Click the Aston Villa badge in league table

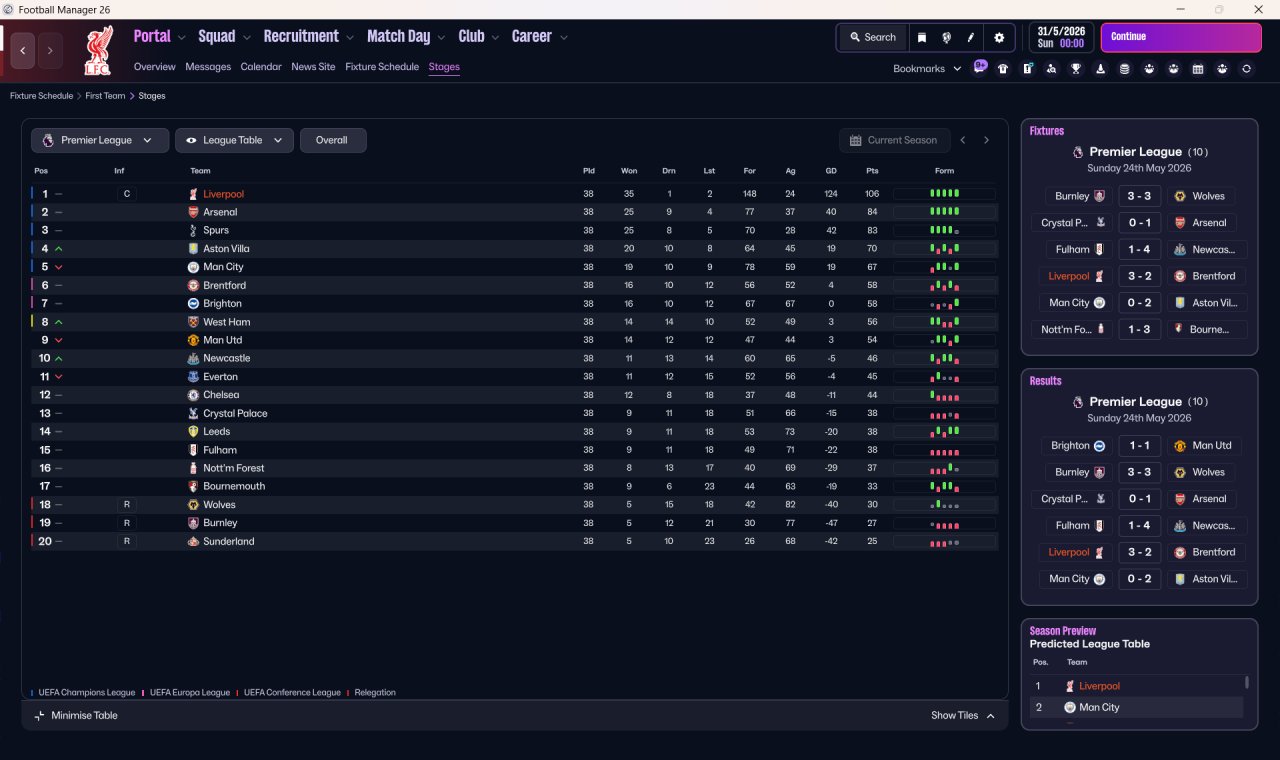[194, 248]
